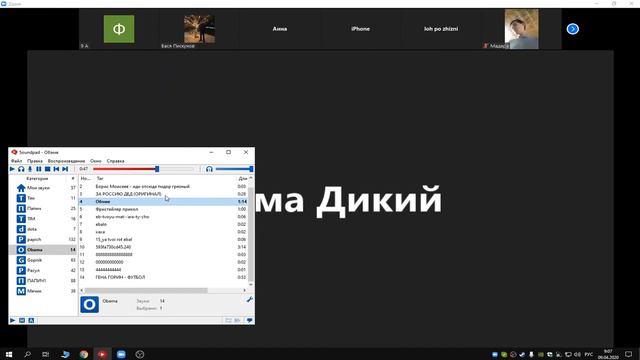Viewport: 640px width, 360px height.
Task: Select sound 'eb-tvoyu-mat' in row 6
Action: [x=163, y=217]
